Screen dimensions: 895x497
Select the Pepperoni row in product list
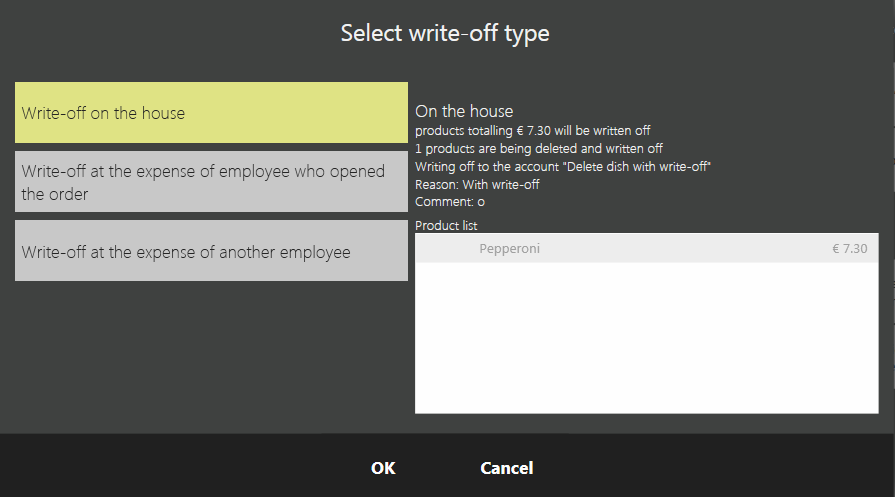tap(646, 248)
